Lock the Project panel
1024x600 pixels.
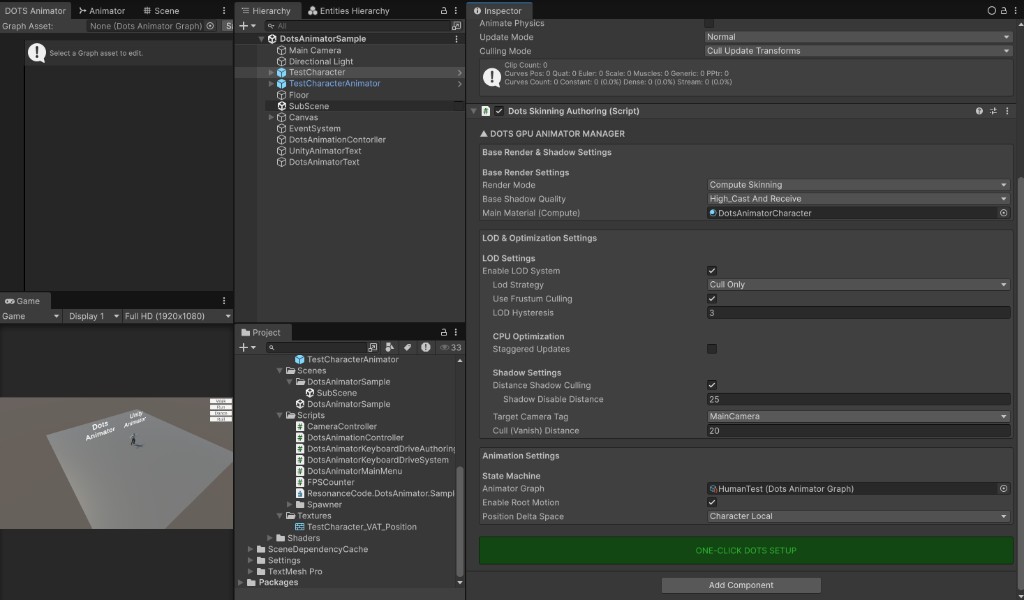click(444, 332)
